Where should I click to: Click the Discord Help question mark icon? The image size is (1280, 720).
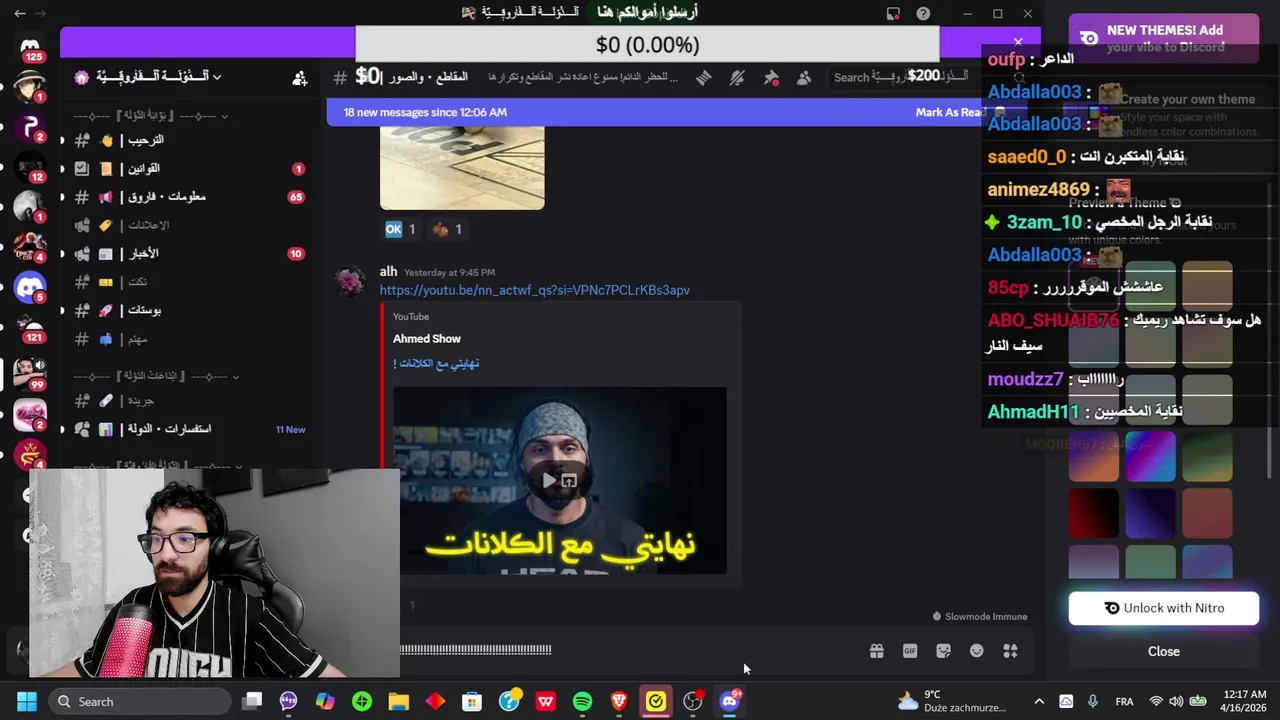coord(923,13)
